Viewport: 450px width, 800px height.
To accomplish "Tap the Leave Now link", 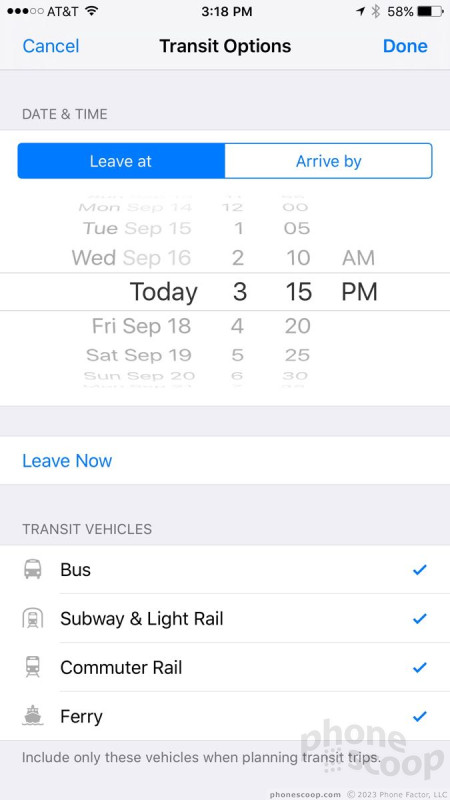I will click(67, 461).
